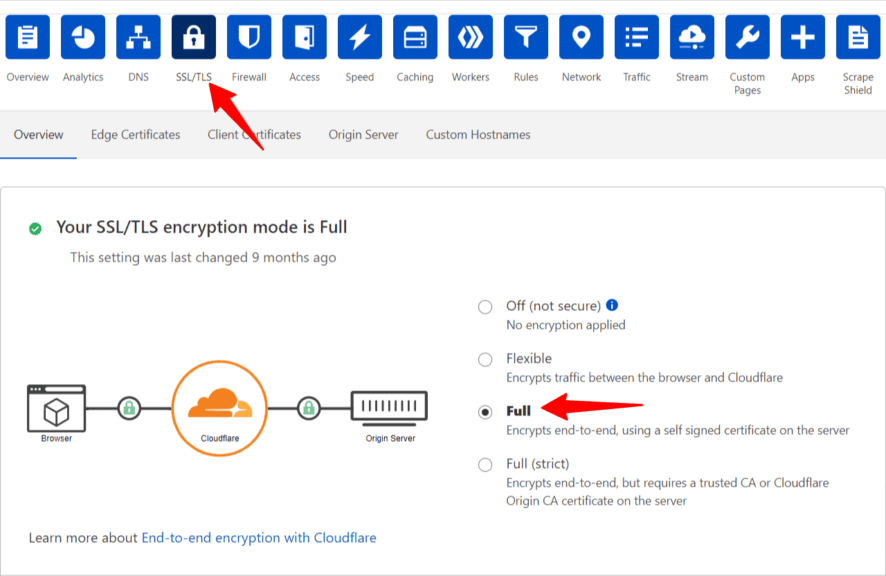The image size is (886, 576).
Task: Switch to the Origin Server tab
Action: pyautogui.click(x=363, y=135)
